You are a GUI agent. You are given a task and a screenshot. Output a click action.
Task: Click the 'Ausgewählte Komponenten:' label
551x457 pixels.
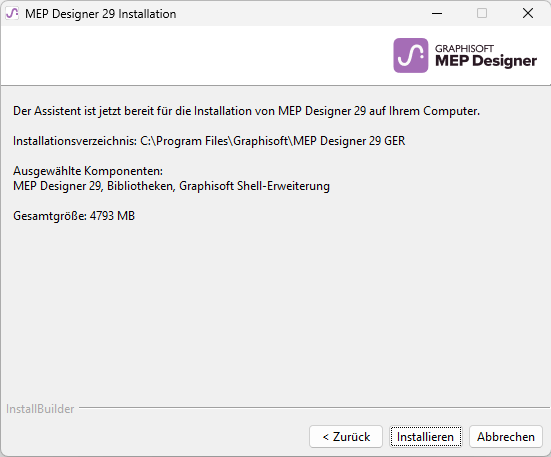[88, 171]
